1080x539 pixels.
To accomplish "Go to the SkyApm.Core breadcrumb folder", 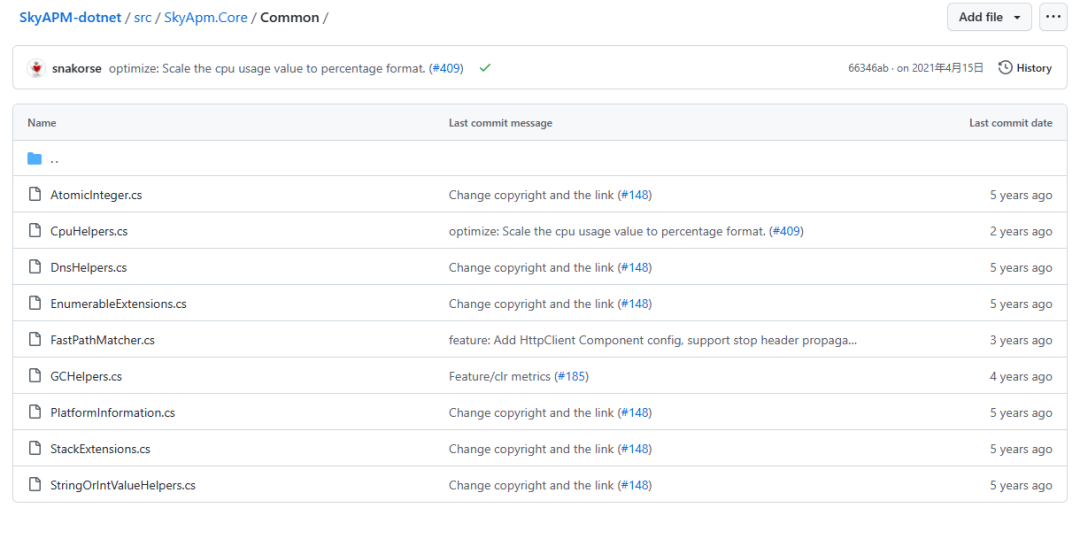I will pos(205,17).
